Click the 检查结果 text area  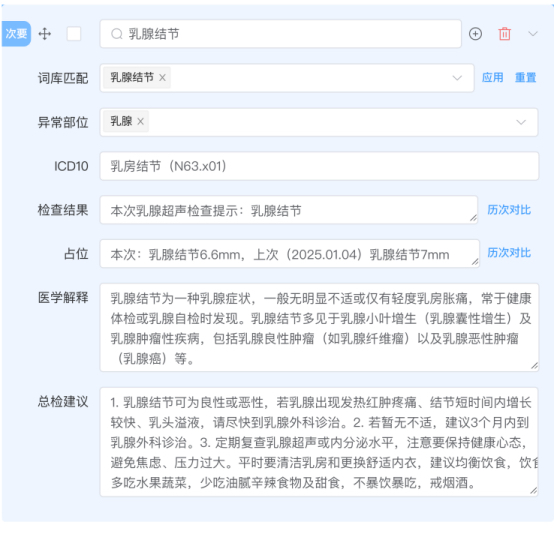(289, 210)
